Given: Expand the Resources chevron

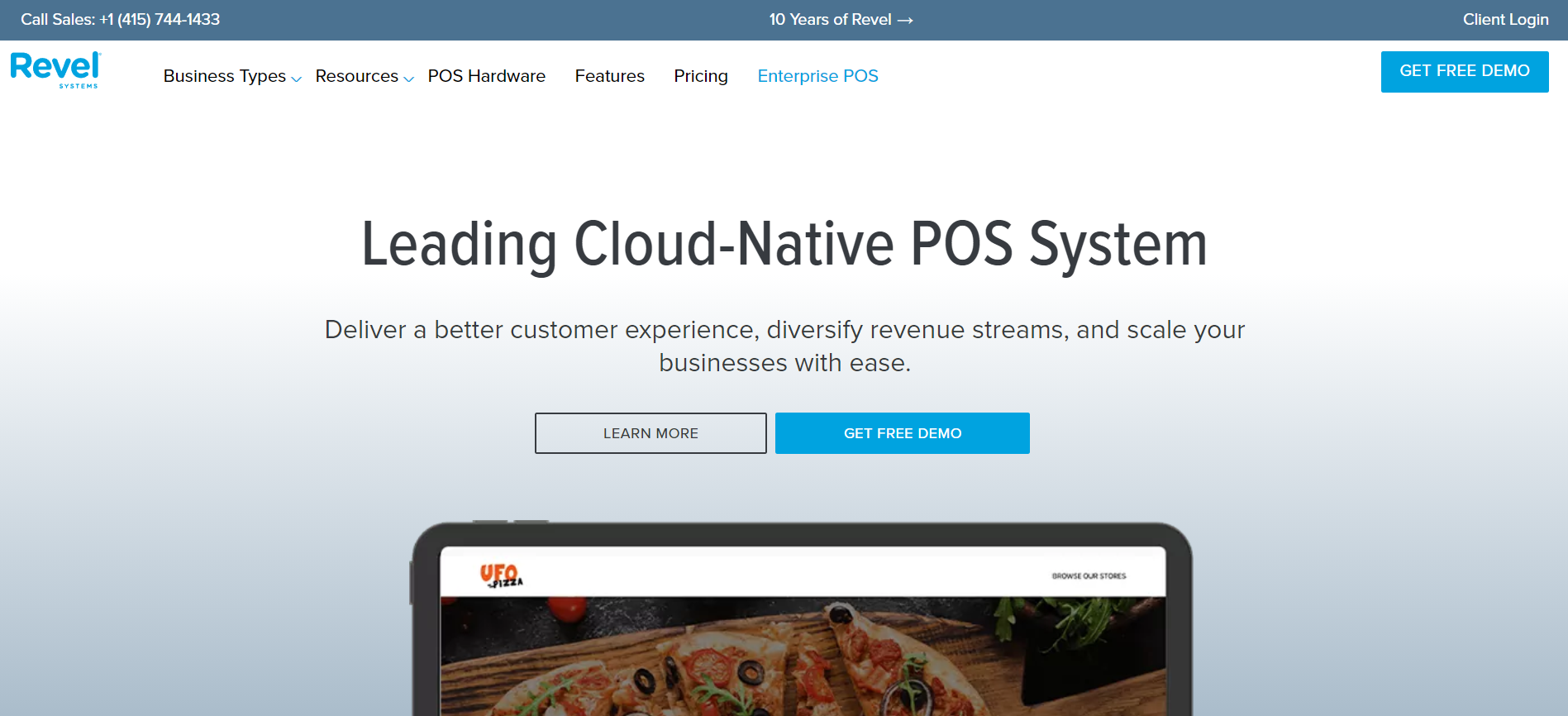Looking at the screenshot, I should pos(408,79).
